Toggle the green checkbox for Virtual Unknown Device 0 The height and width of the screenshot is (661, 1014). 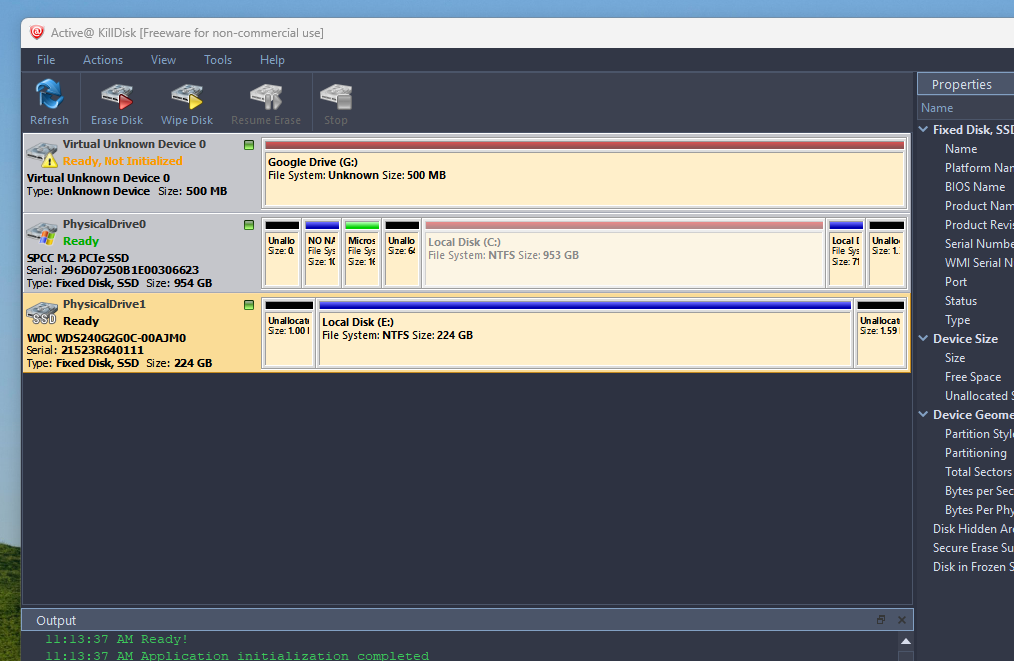249,145
